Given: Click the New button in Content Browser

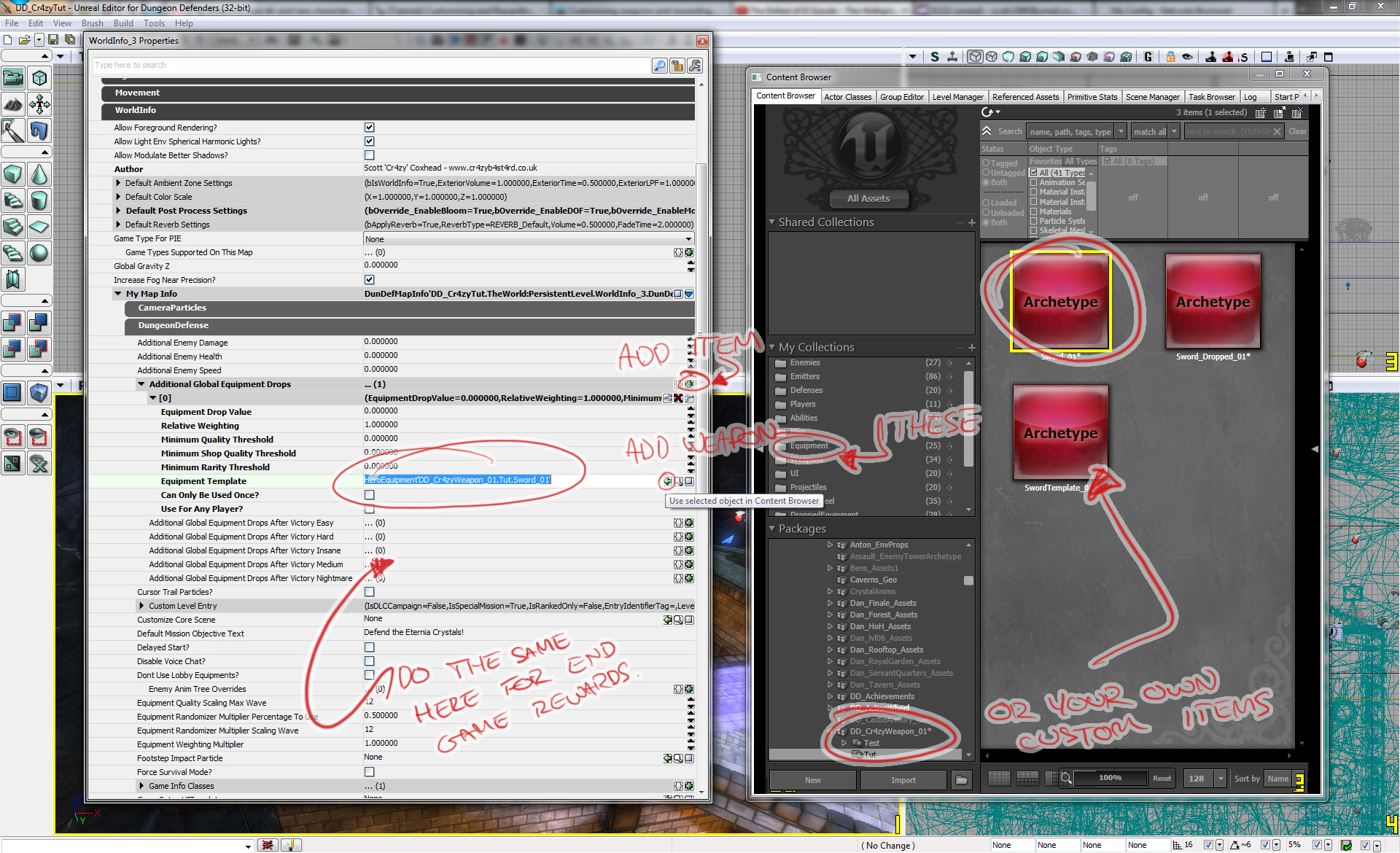Looking at the screenshot, I should (x=812, y=780).
